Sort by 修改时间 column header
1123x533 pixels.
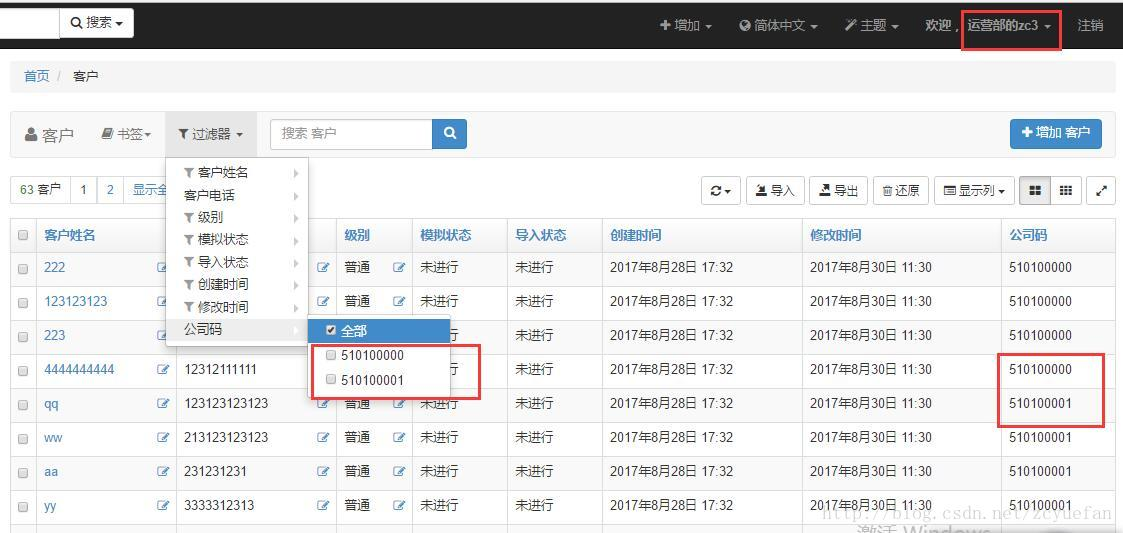tap(836, 235)
